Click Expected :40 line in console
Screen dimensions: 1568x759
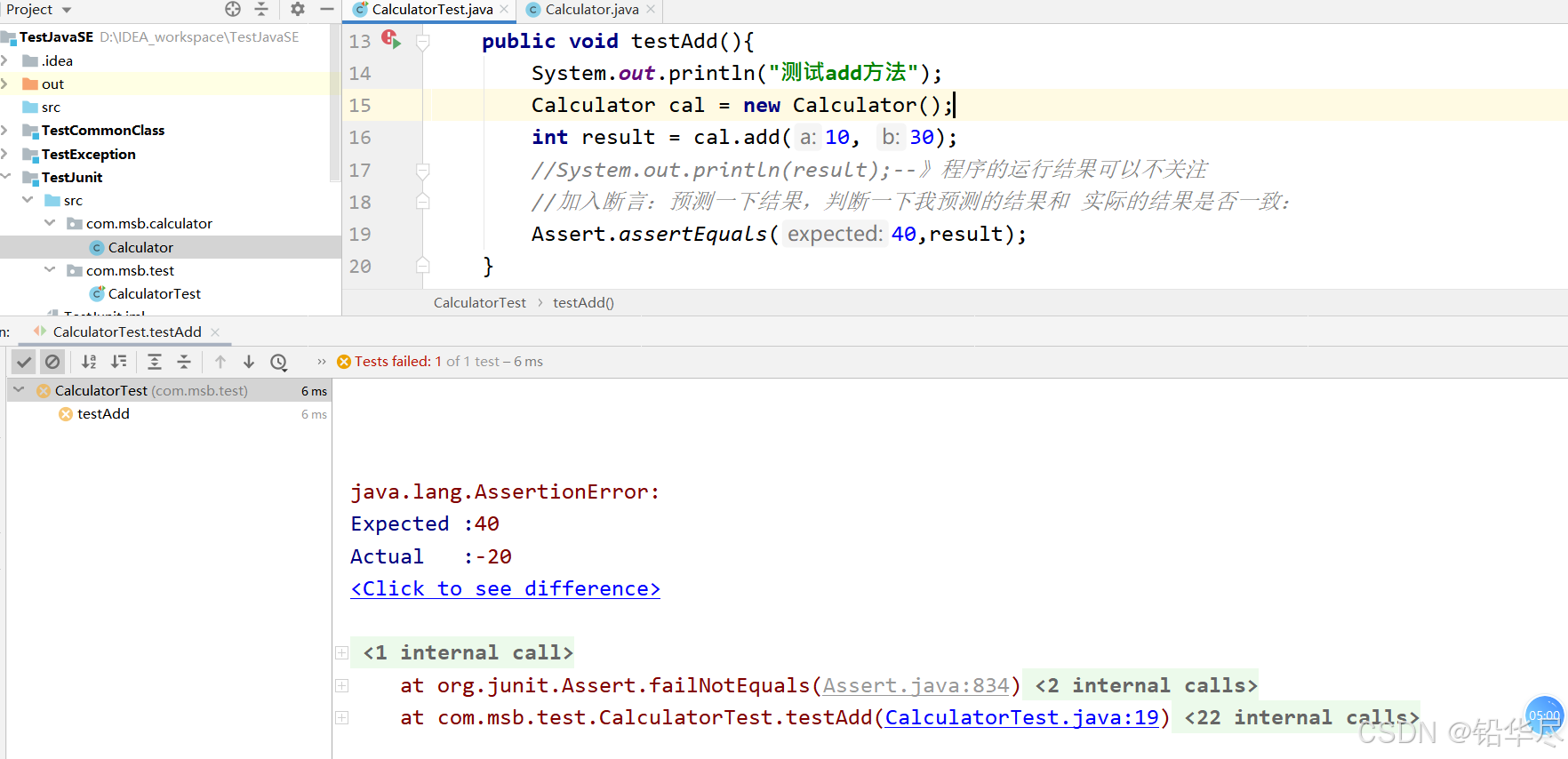pyautogui.click(x=425, y=524)
